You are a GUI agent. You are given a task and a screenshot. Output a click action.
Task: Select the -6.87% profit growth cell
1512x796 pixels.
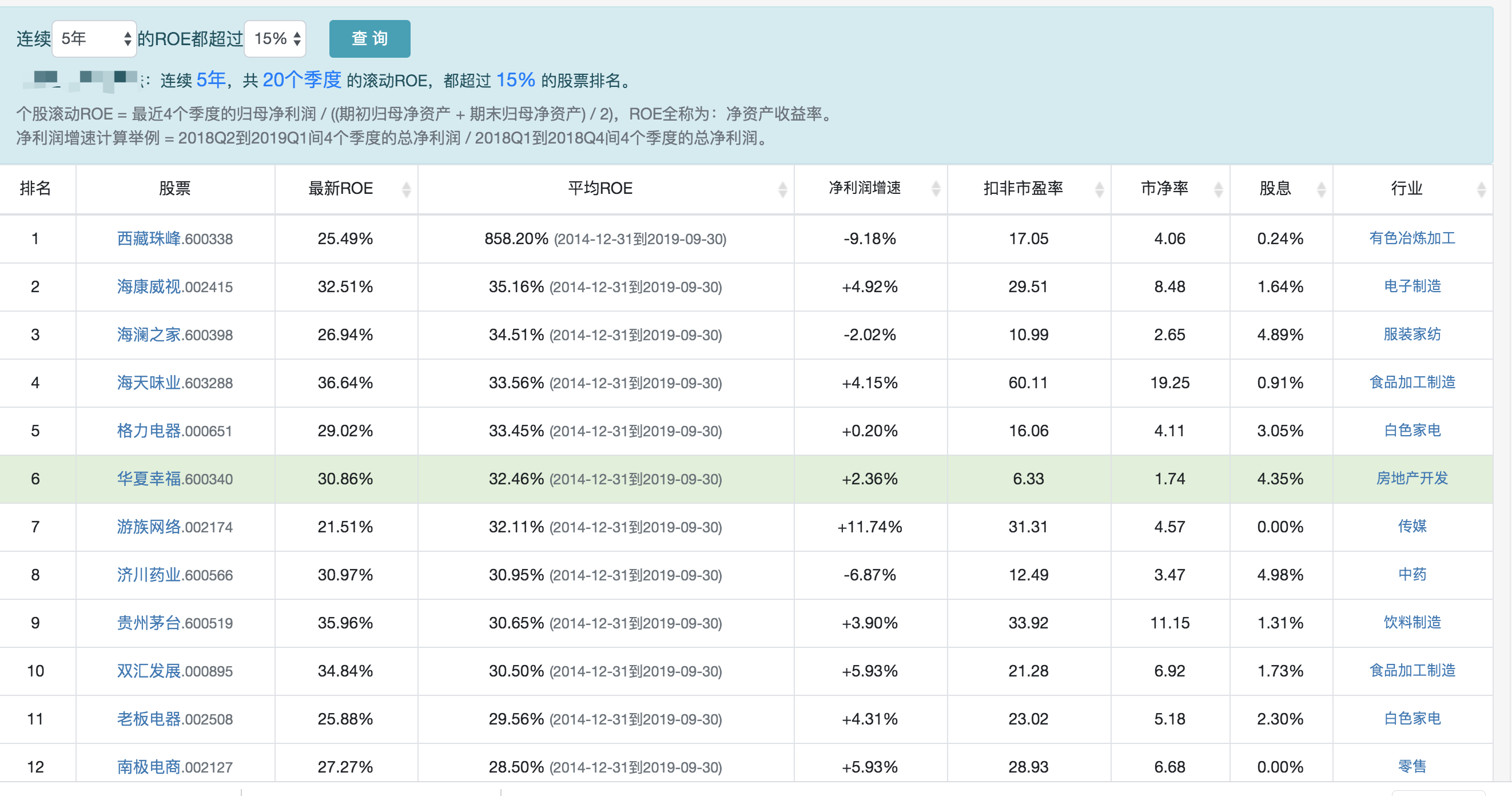pyautogui.click(x=869, y=575)
